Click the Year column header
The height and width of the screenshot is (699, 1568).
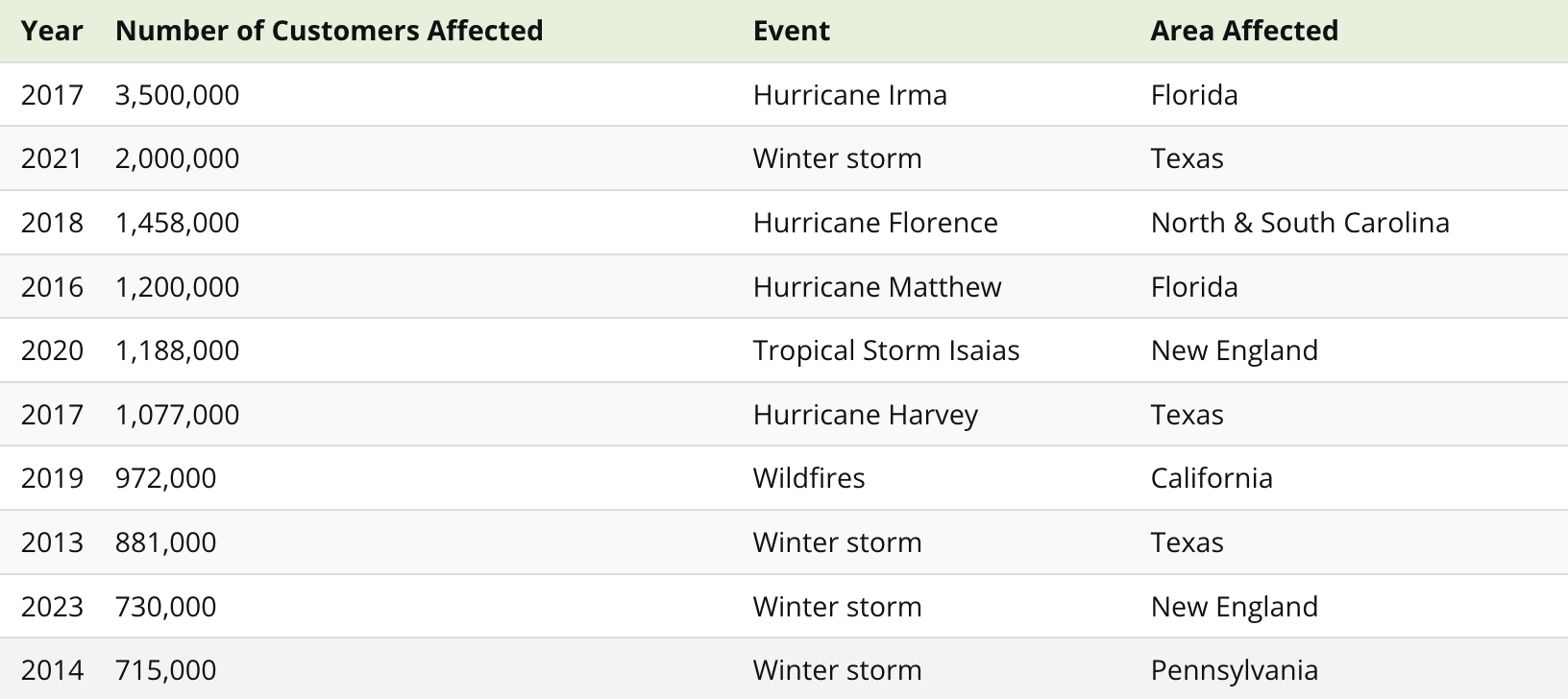[52, 31]
